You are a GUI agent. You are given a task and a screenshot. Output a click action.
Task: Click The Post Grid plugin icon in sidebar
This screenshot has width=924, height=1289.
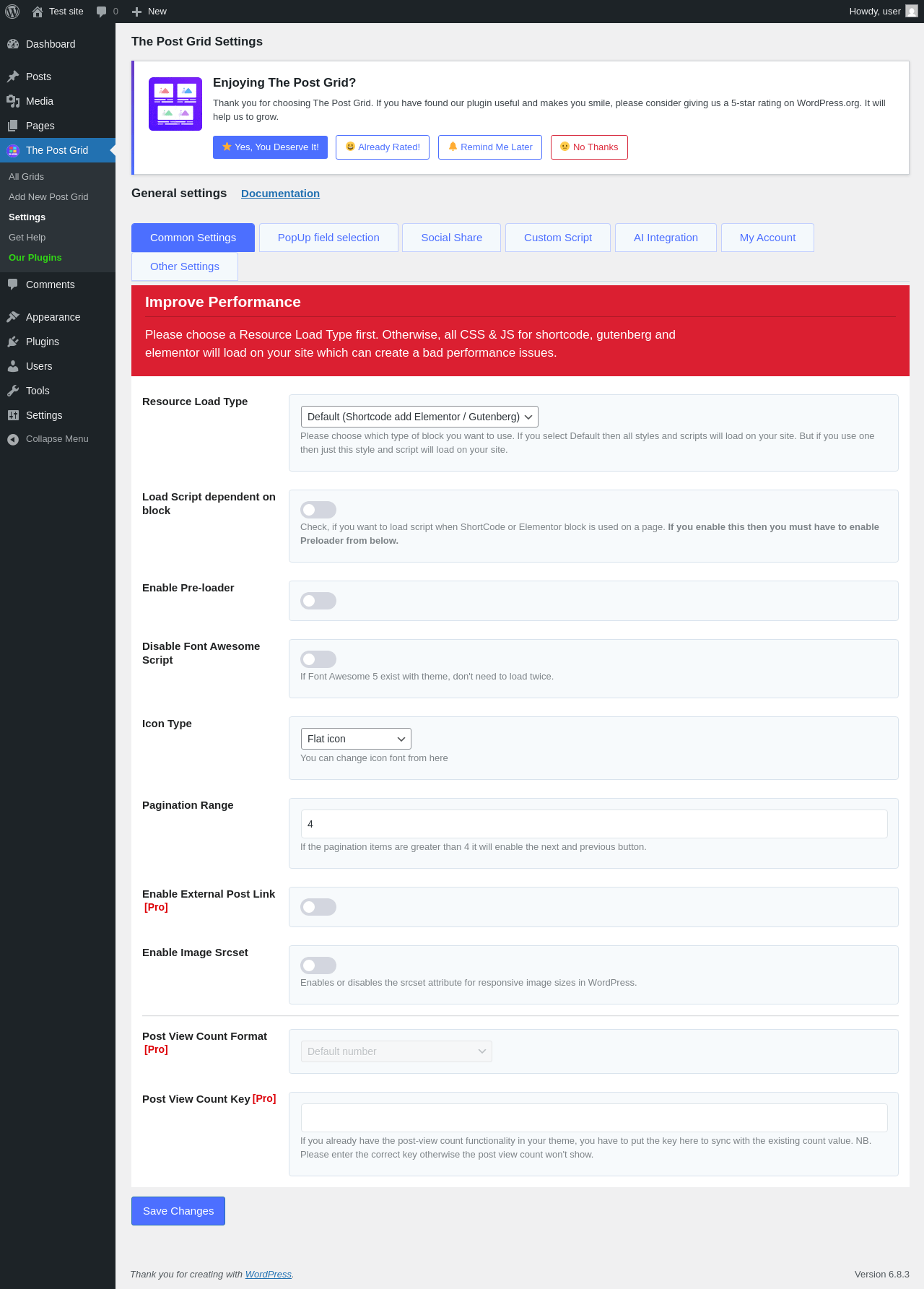(x=13, y=150)
